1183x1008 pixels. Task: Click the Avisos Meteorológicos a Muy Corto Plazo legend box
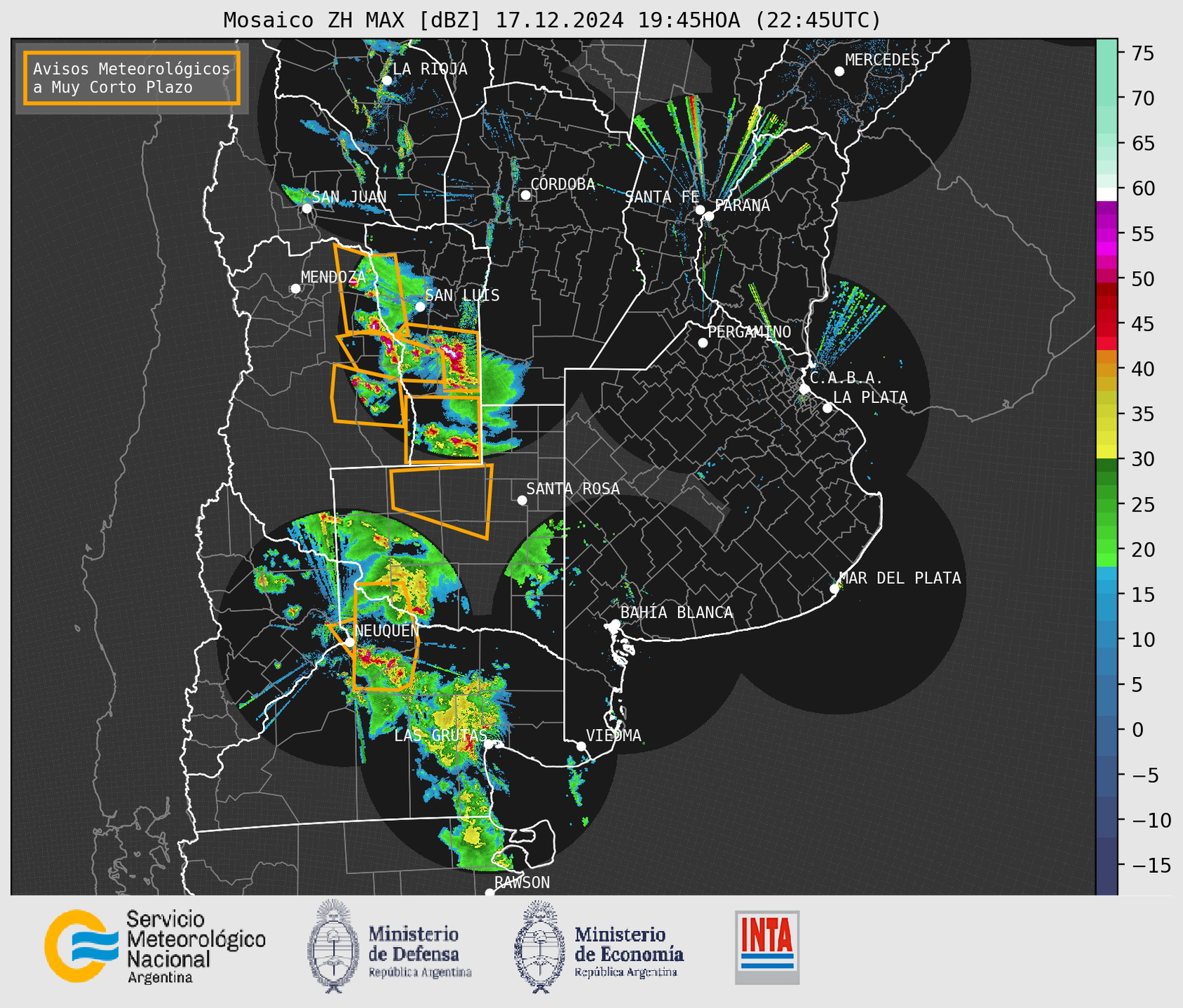pyautogui.click(x=132, y=78)
